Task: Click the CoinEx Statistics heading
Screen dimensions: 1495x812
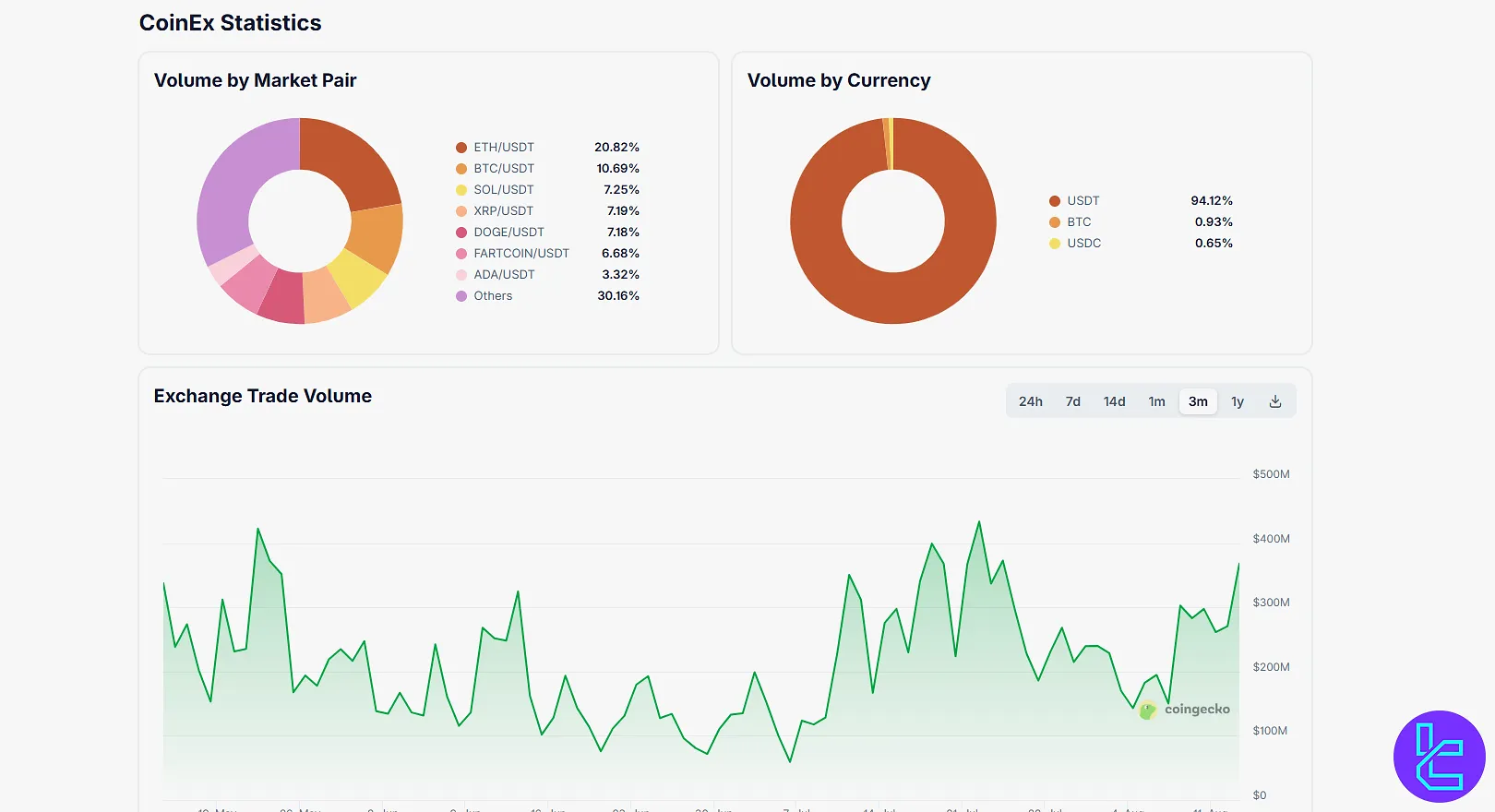Action: pos(231,23)
